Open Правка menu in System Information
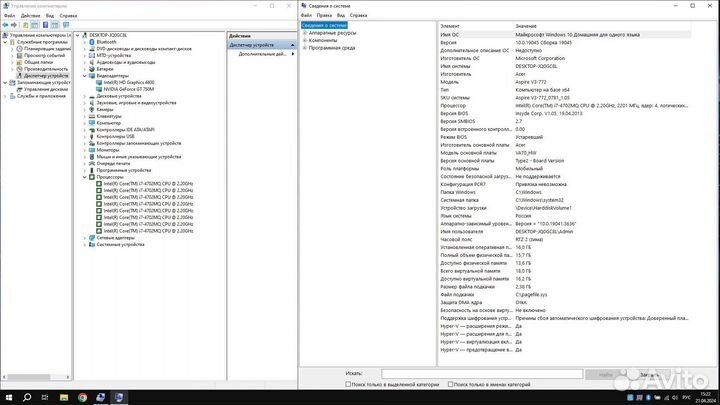Screen dimensions: 720x405 coord(327,17)
